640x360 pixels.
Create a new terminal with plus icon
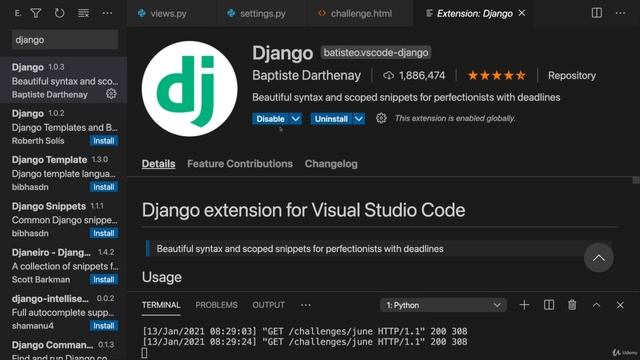point(524,305)
